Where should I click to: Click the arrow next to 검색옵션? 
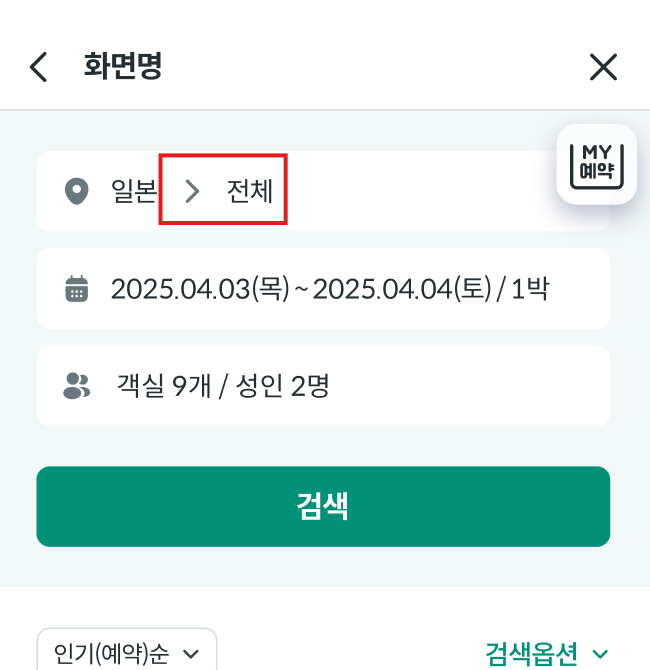(x=600, y=655)
